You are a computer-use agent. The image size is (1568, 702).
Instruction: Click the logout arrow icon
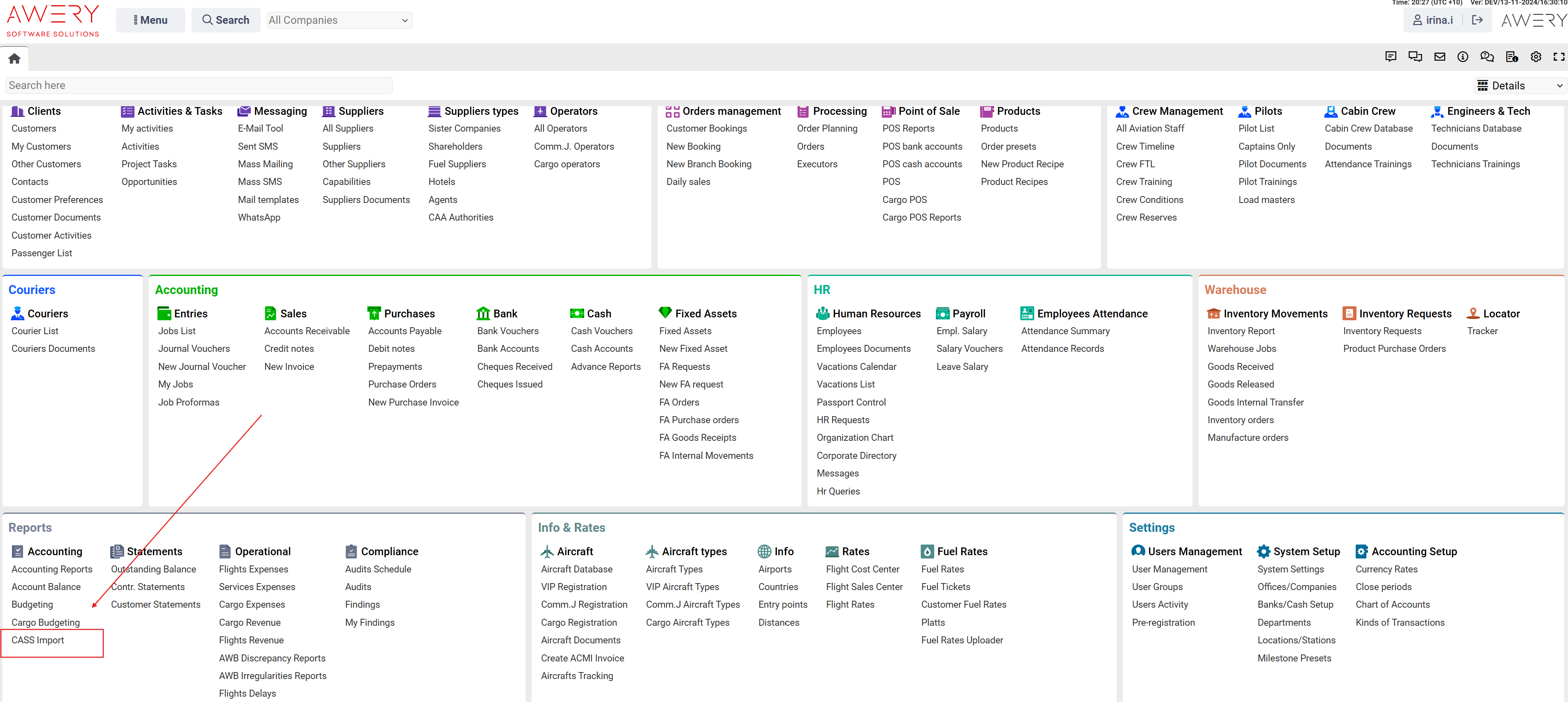coord(1477,20)
